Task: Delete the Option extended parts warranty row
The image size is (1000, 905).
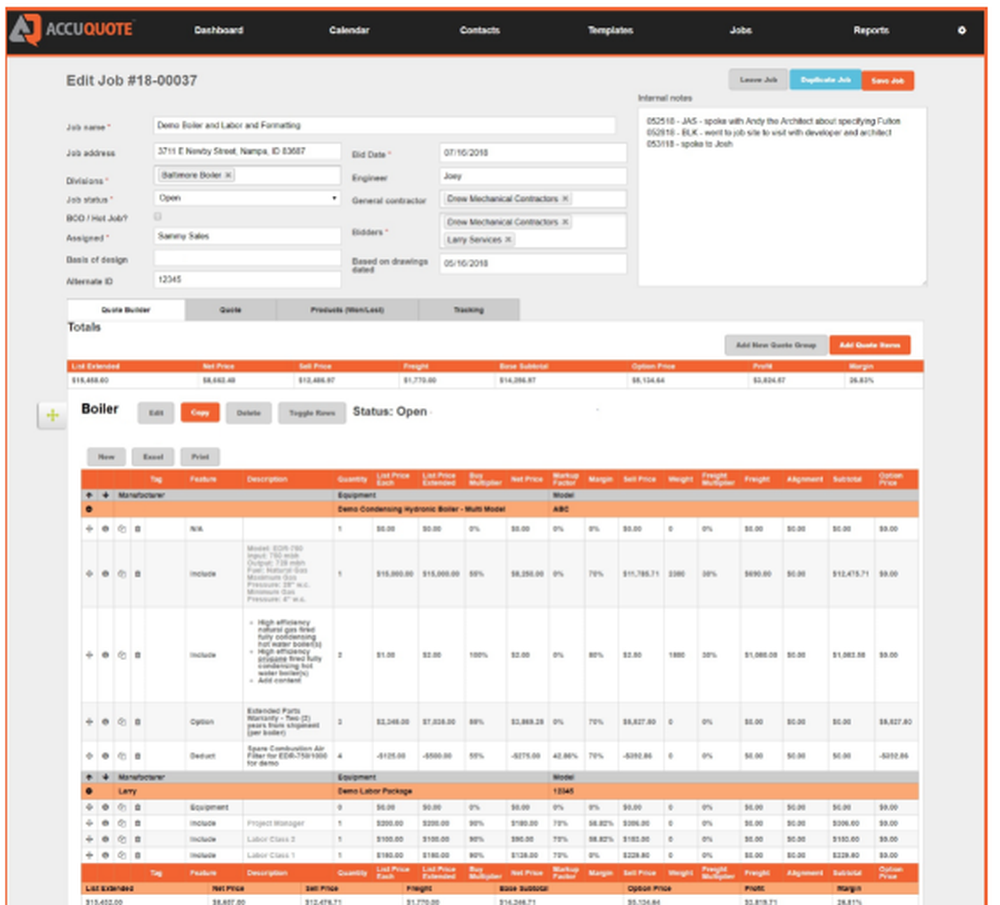Action: point(138,722)
